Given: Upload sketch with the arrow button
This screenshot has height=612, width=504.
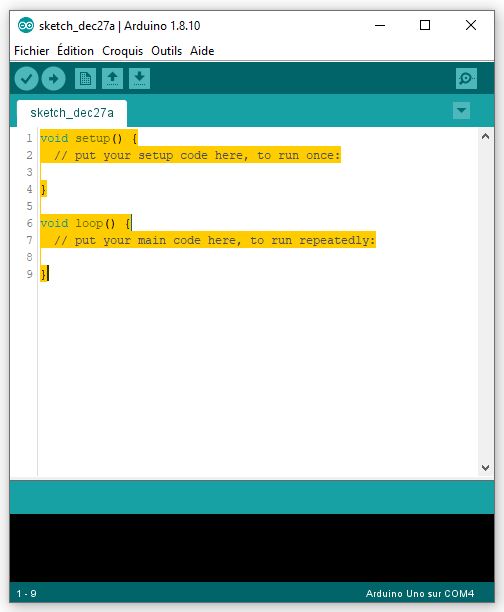Looking at the screenshot, I should click(x=53, y=79).
